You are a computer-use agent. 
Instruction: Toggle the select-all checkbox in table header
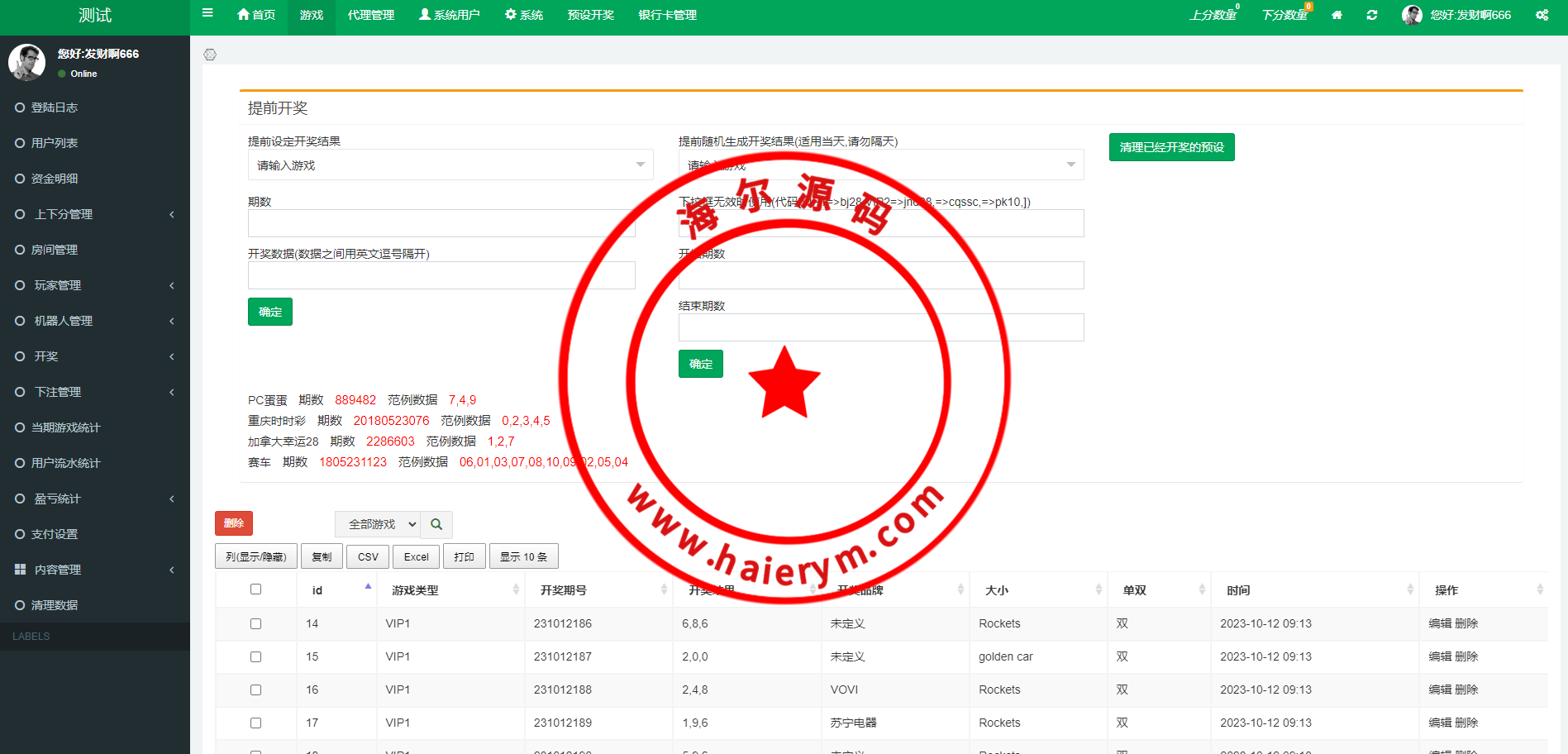255,589
